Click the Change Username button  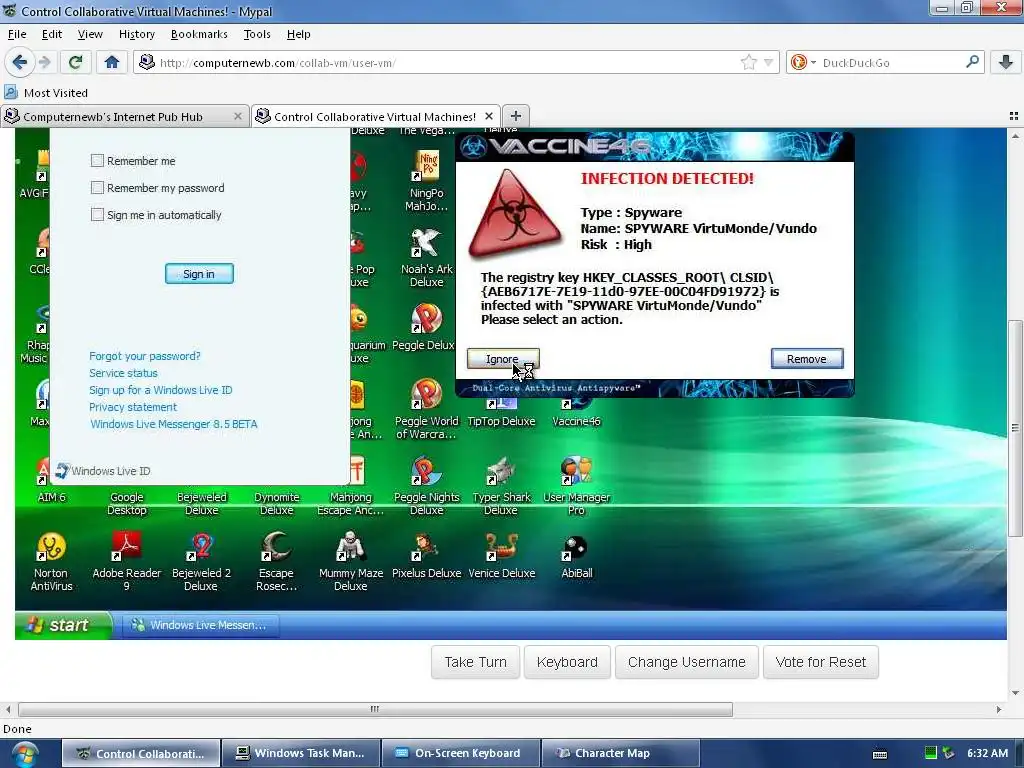[x=686, y=662]
